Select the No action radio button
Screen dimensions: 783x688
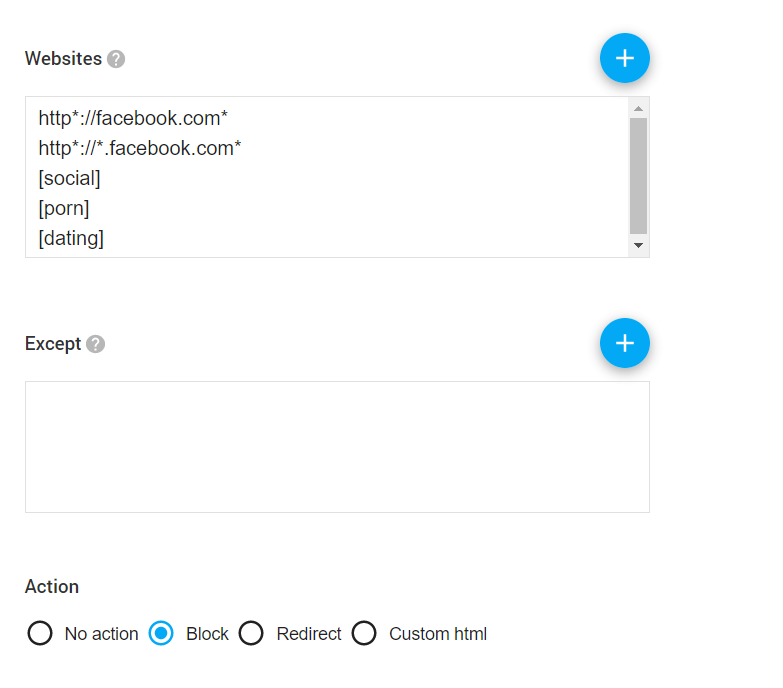point(40,634)
